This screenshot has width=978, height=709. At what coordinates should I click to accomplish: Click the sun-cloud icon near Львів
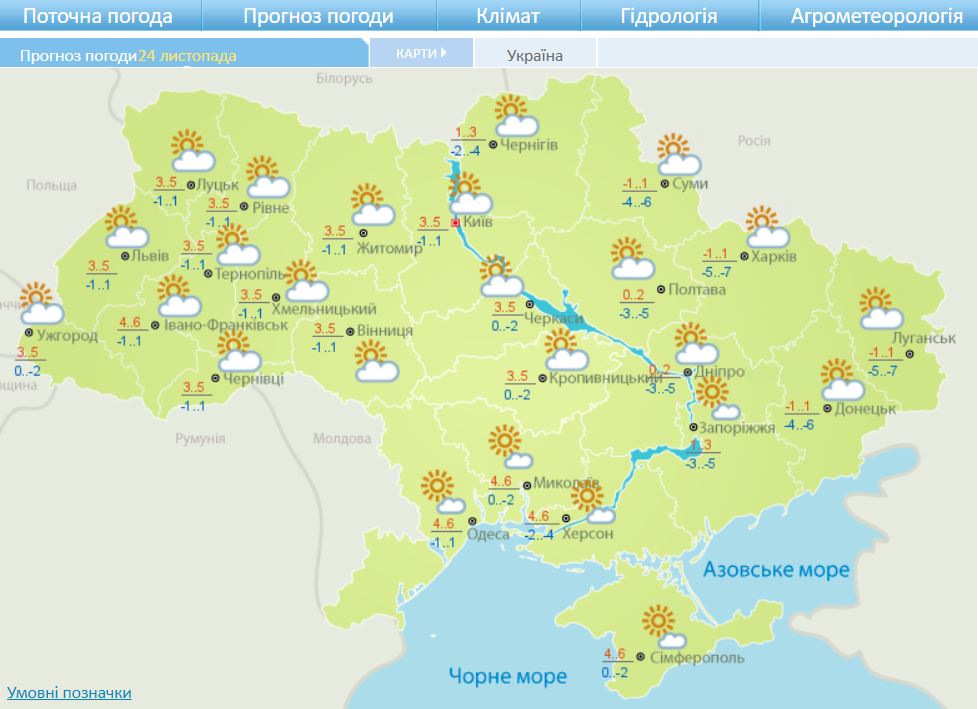tap(125, 227)
